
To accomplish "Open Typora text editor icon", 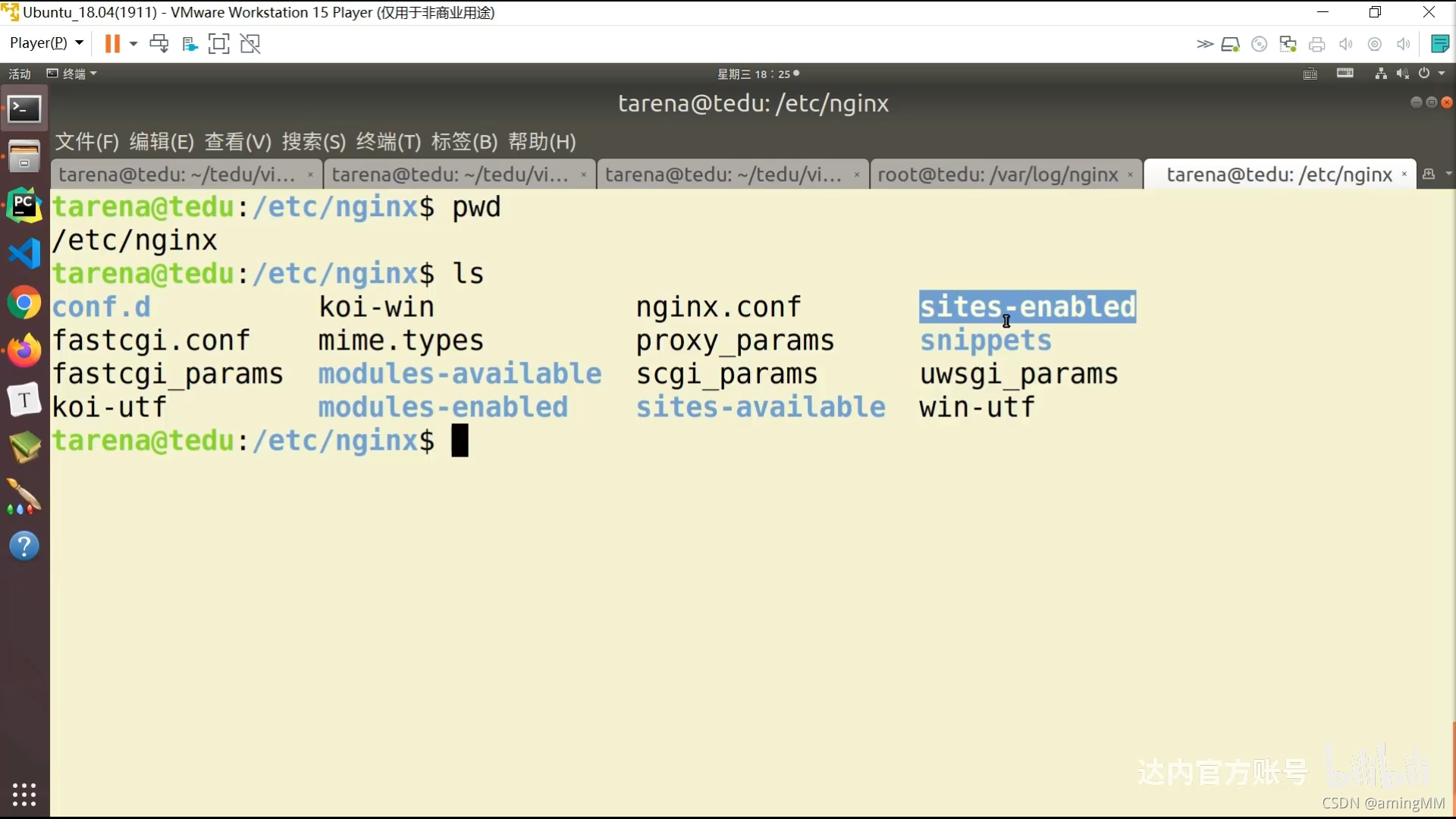I will [x=24, y=400].
